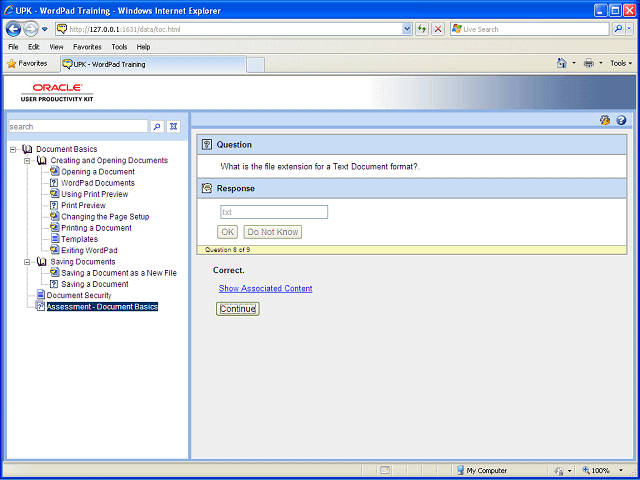Click the clear search X button
Screen dimensions: 640x480
[173, 127]
